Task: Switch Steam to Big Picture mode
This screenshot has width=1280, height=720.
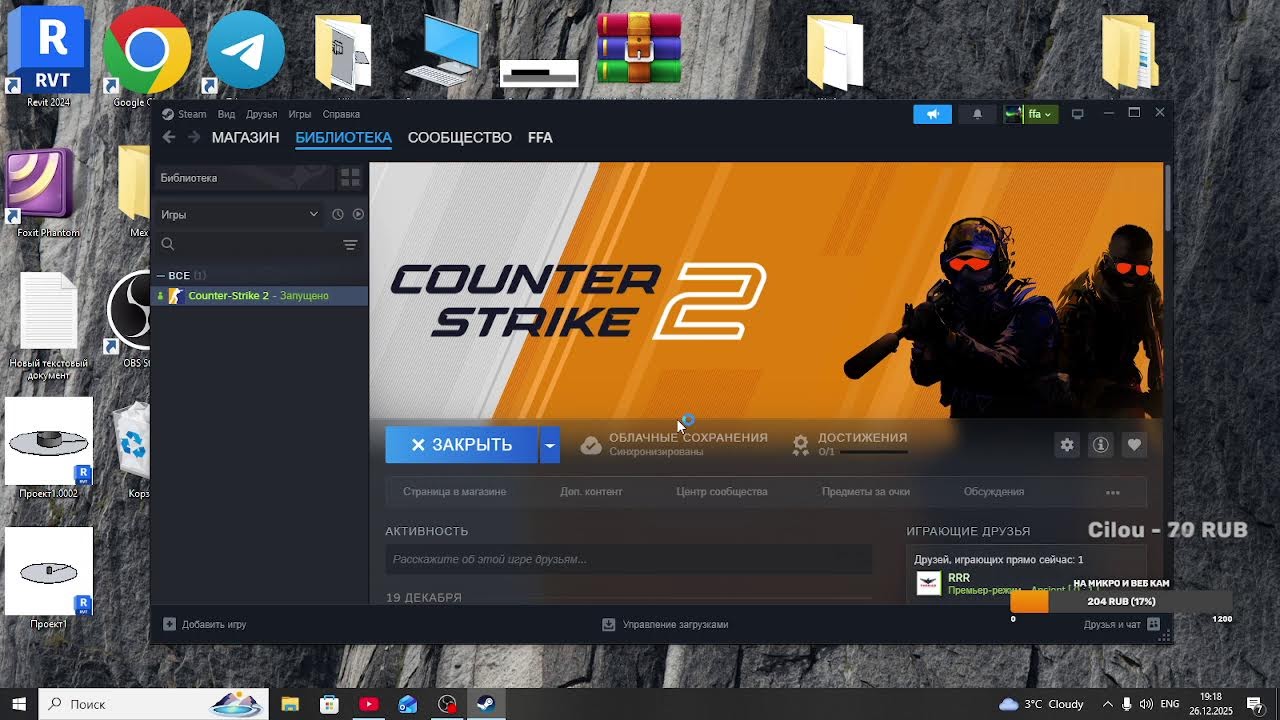Action: coord(1077,114)
